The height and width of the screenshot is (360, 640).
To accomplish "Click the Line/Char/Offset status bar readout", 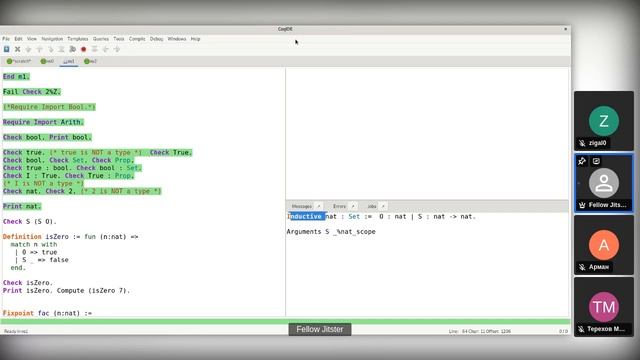I will 480,331.
